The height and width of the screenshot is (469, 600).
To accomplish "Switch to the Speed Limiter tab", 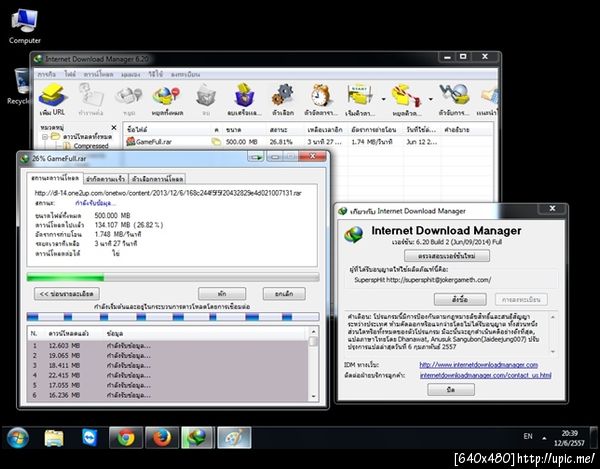I will tap(105, 179).
